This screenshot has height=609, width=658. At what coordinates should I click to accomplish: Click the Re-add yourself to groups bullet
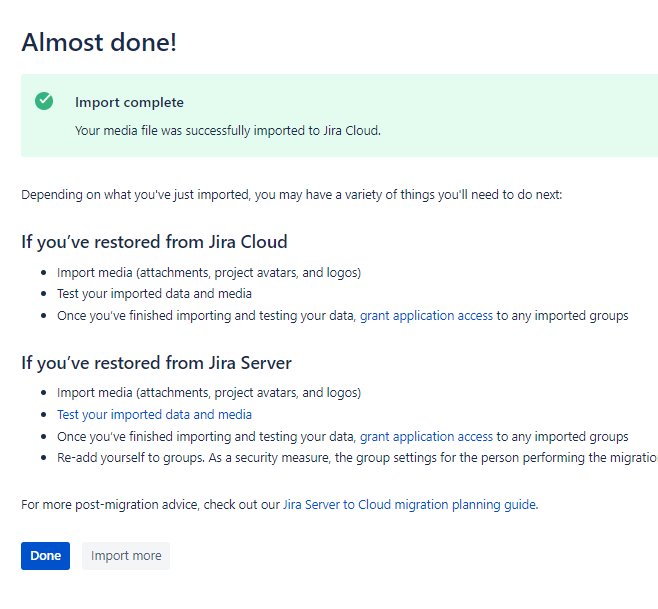350,458
